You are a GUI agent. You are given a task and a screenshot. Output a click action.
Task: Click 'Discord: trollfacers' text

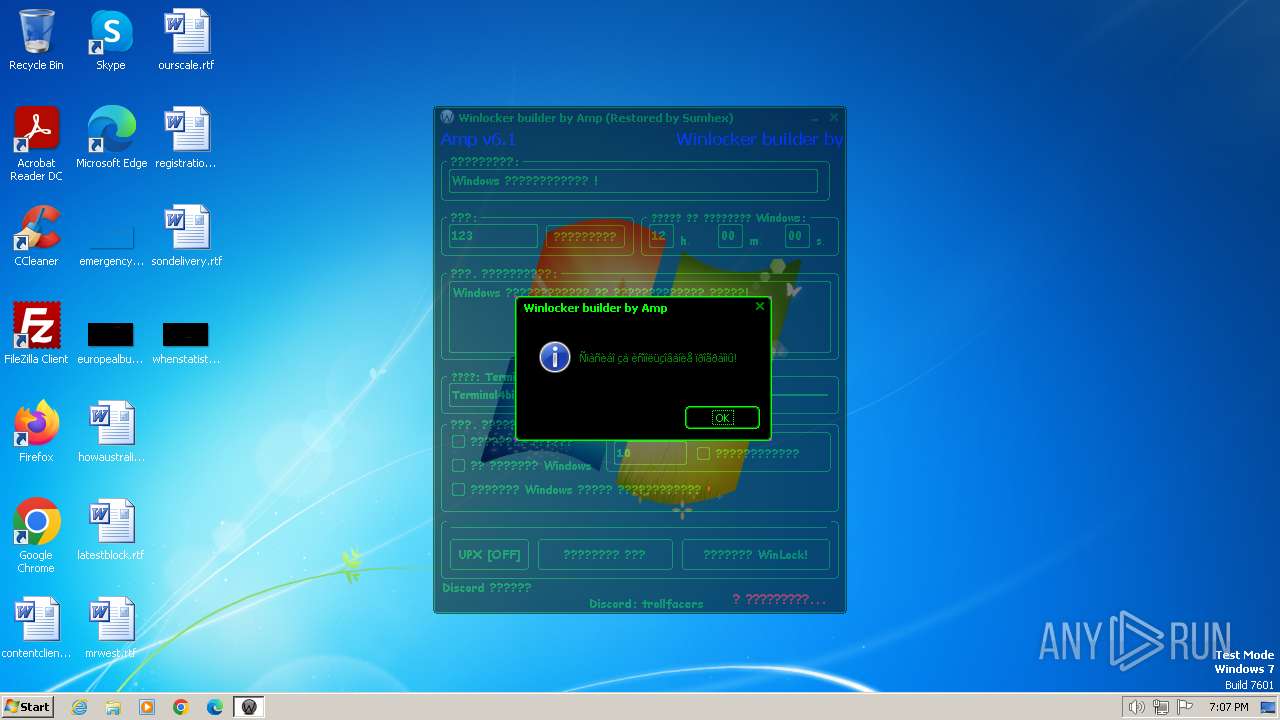(646, 604)
